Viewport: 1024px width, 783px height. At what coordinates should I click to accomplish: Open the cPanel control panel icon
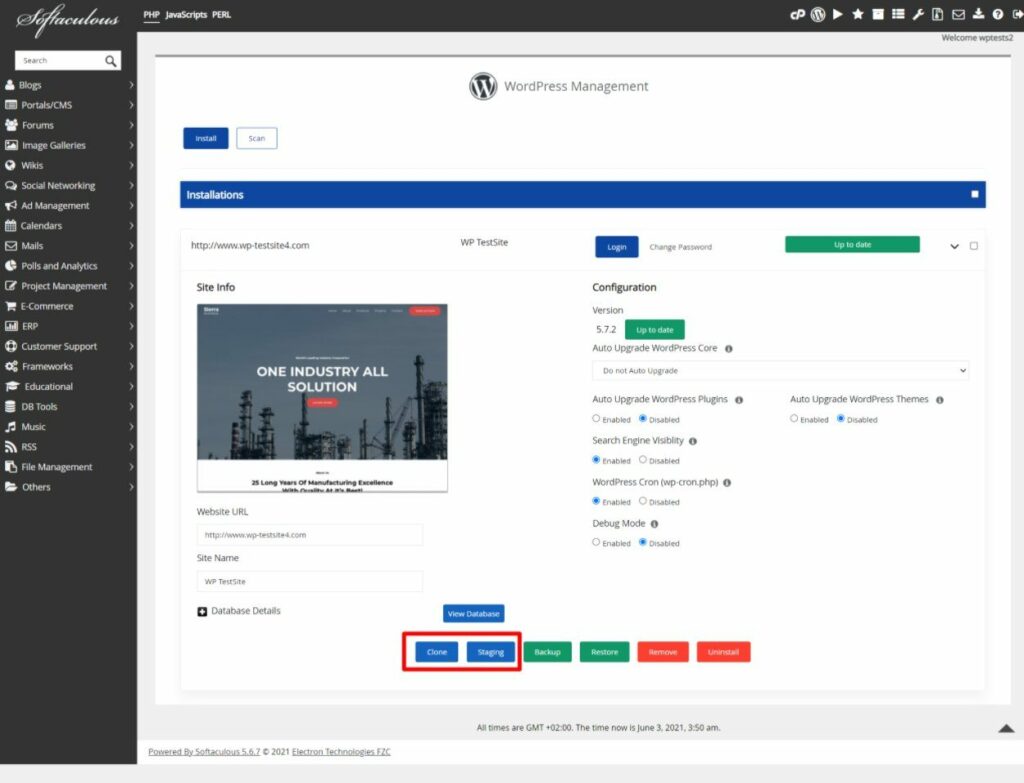[x=797, y=14]
